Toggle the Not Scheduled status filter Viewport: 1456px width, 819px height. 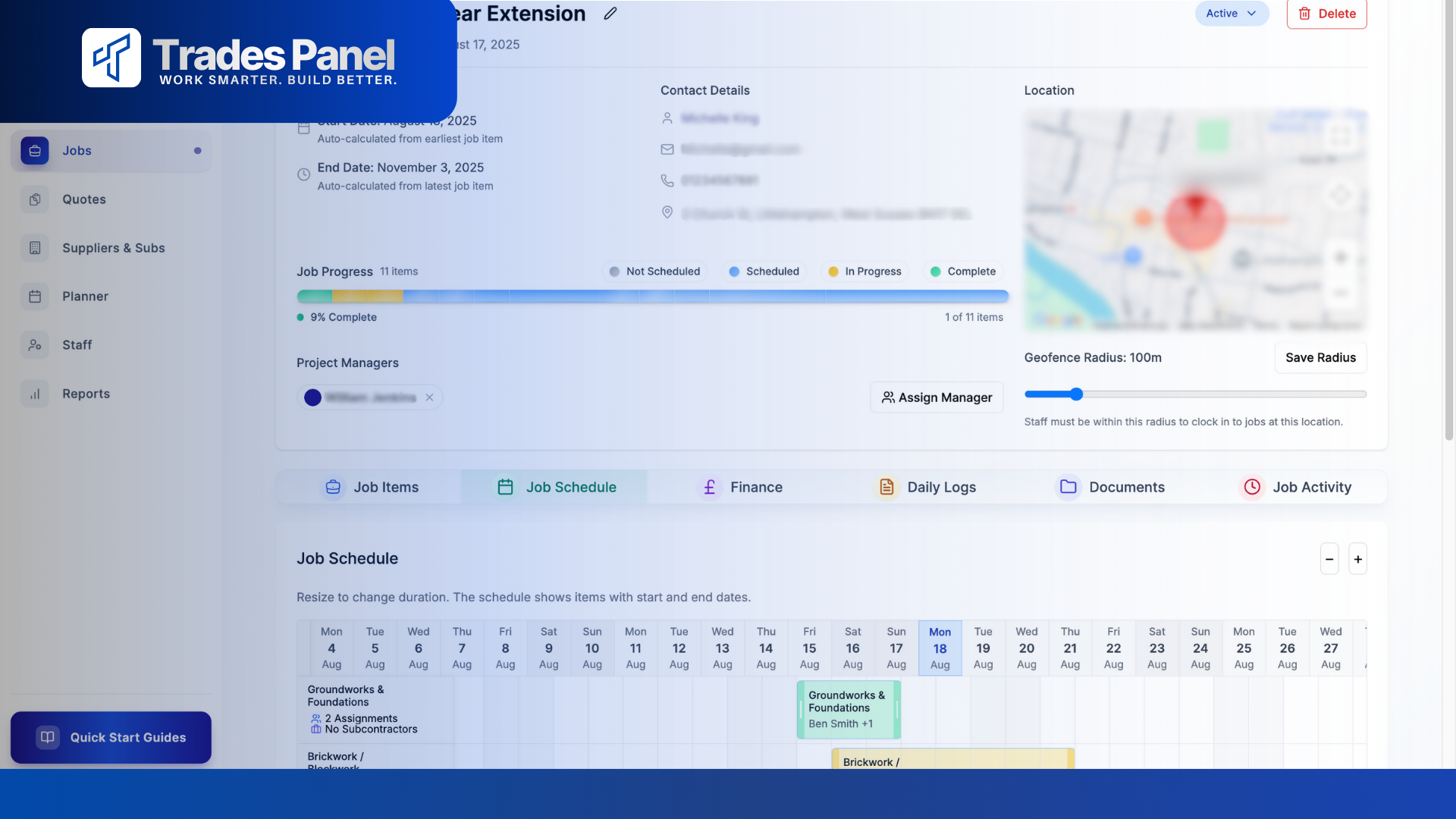point(655,271)
